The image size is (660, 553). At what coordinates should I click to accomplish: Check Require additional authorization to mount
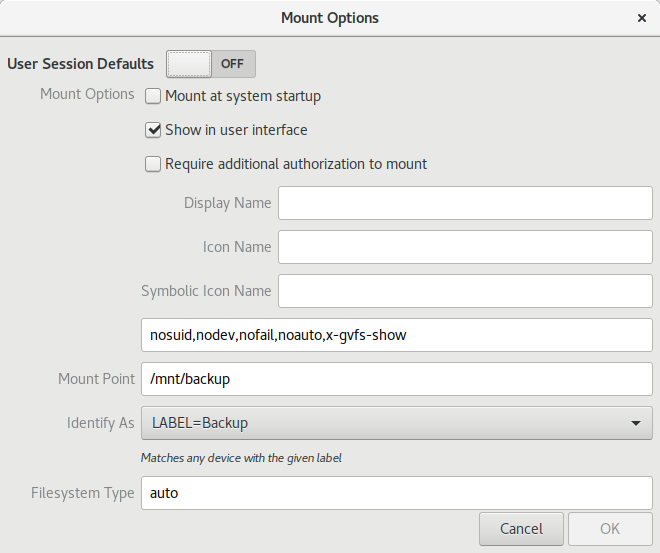pos(153,164)
